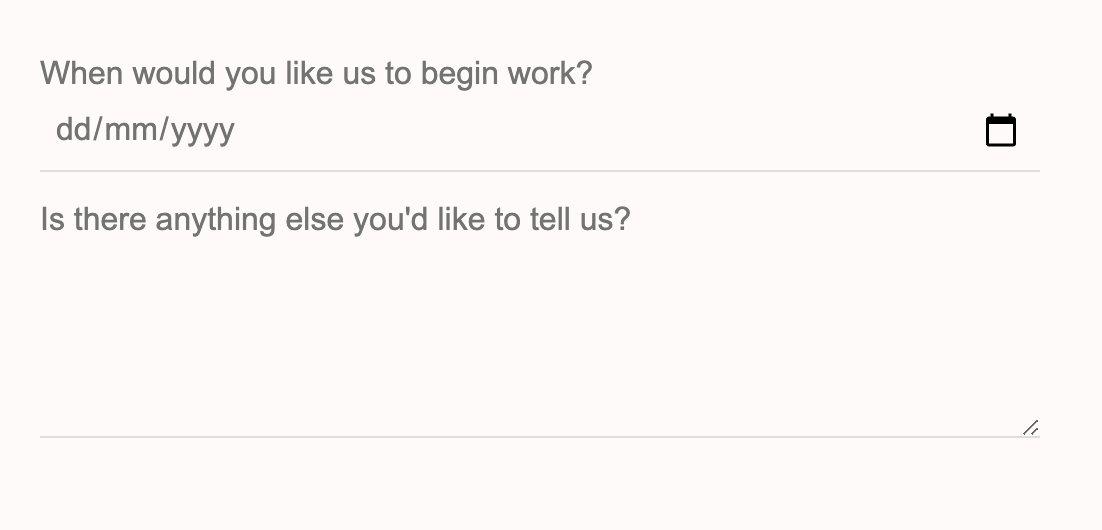1102x530 pixels.
Task: Click empty space inside the date field
Action: coord(604,130)
